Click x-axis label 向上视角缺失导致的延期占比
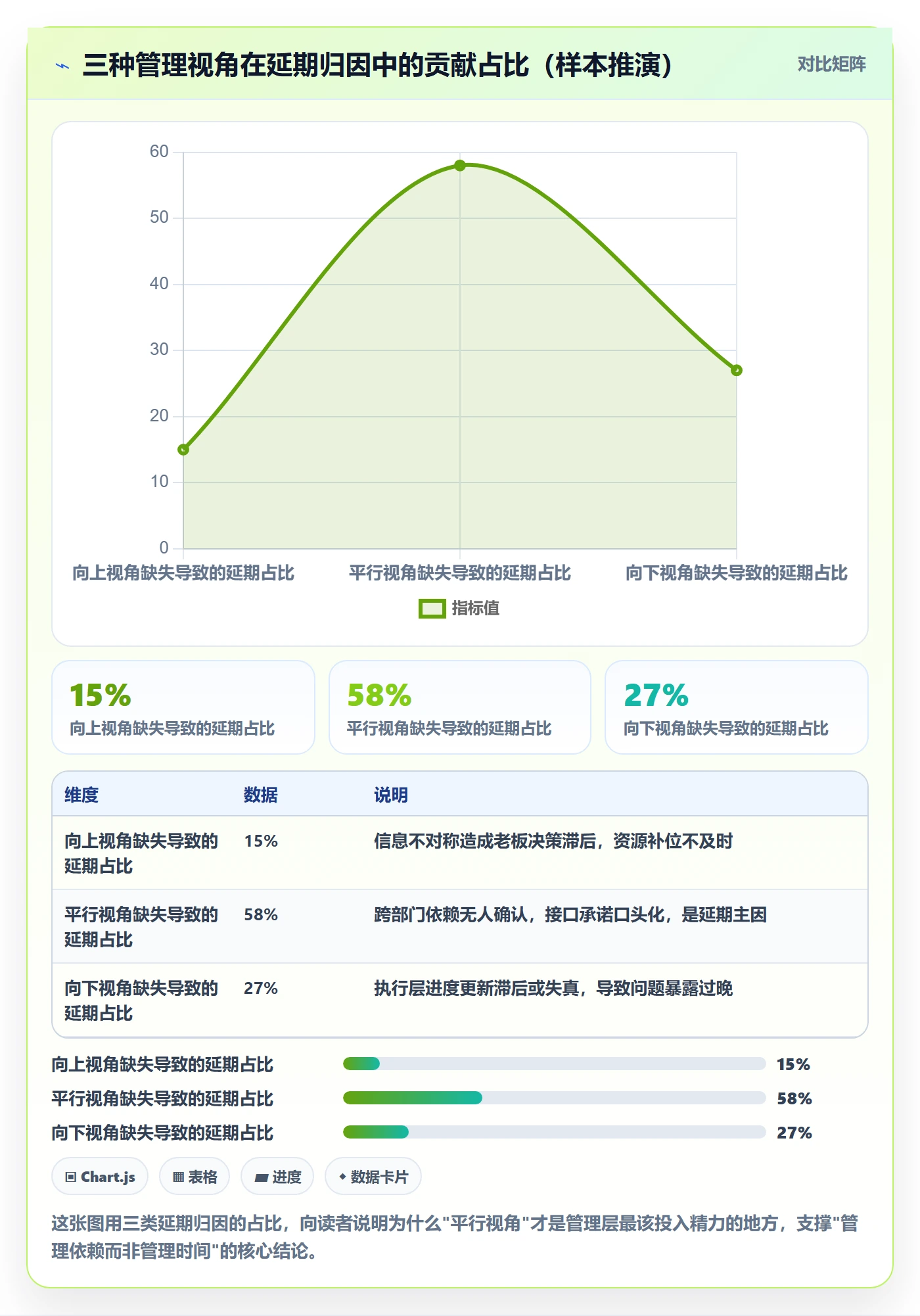This screenshot has height=1316, width=920. point(183,573)
